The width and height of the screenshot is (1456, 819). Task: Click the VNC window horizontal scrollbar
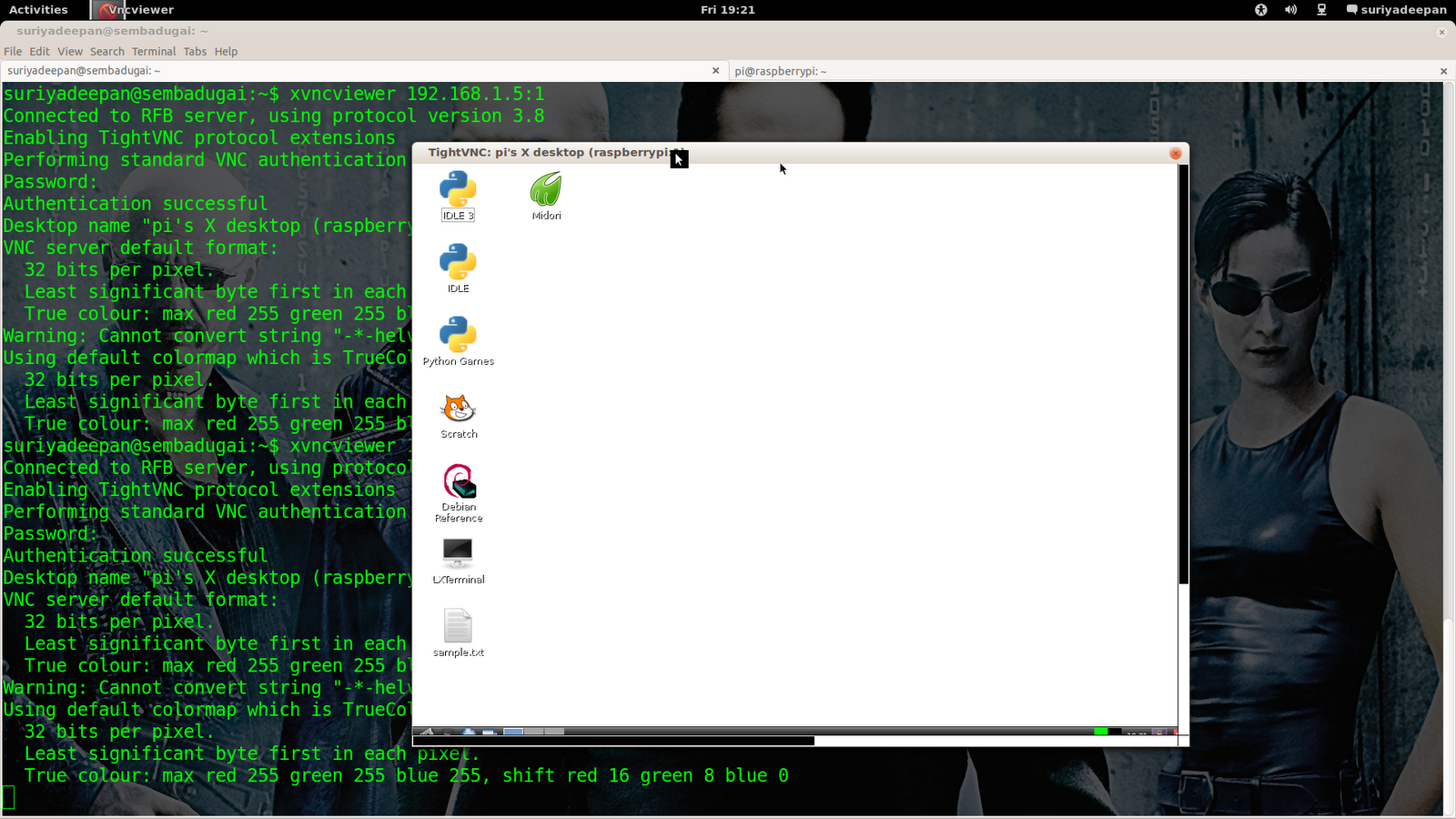coord(614,741)
